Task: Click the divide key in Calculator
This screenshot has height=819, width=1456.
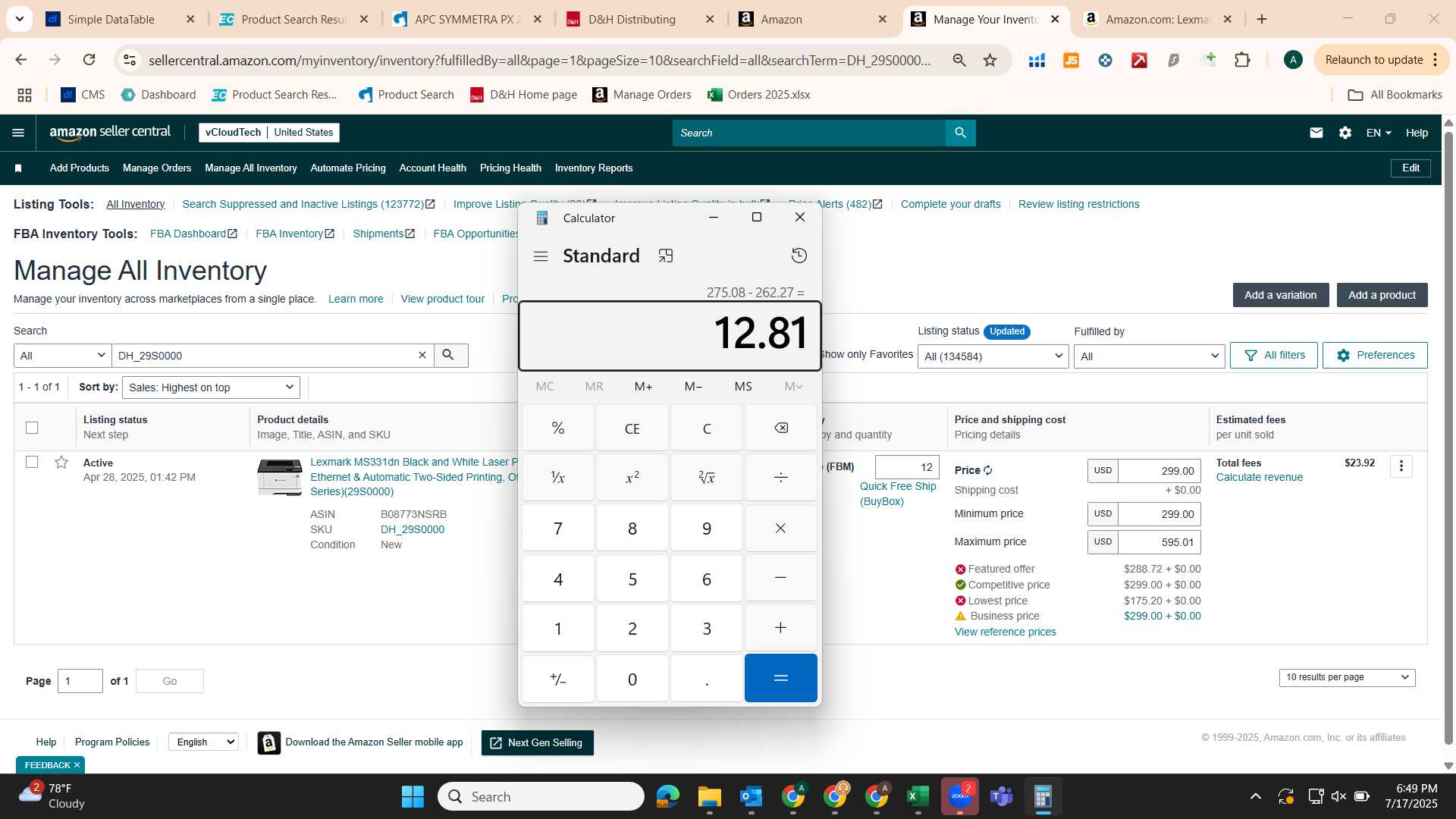Action: (x=780, y=477)
